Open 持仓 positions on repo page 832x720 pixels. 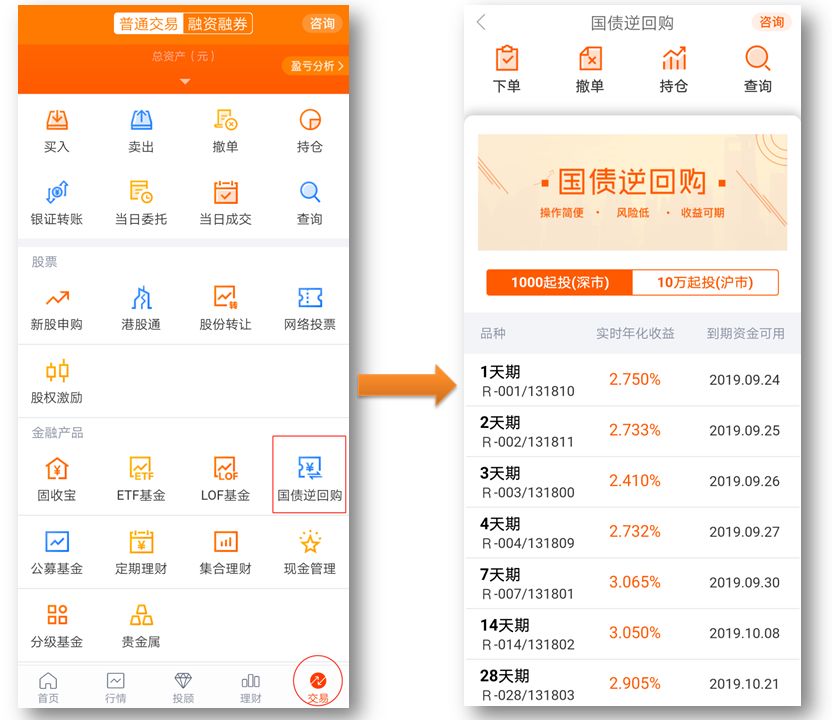[673, 66]
